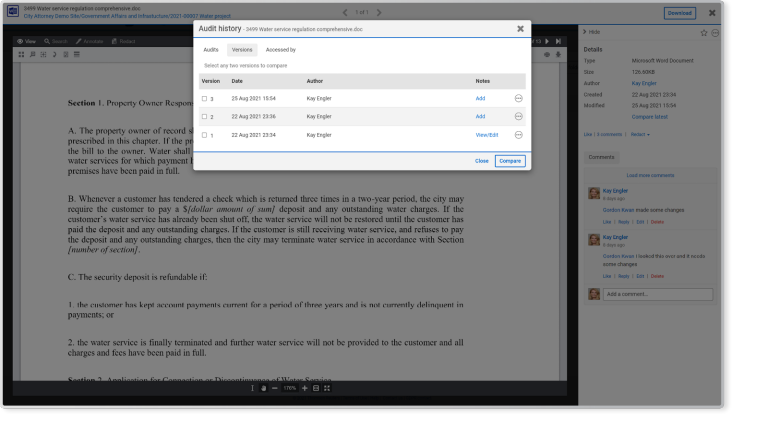Star this document as favorite

(x=702, y=33)
